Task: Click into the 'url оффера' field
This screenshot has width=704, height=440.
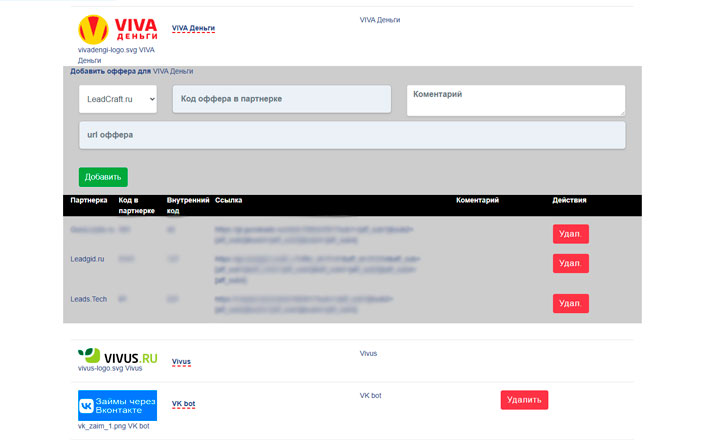Action: pos(352,135)
